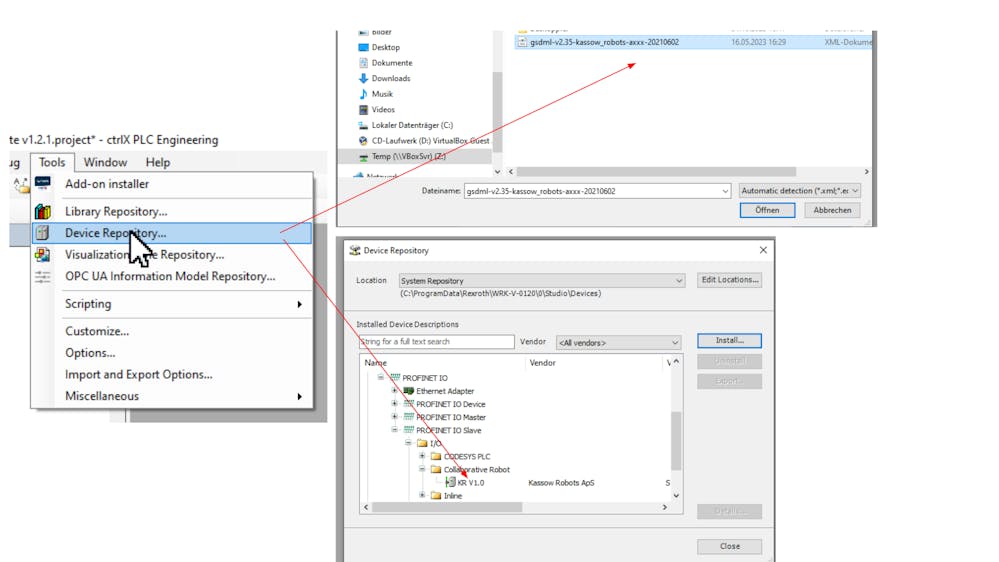Click the PROFINET IO Slave node icon
The width and height of the screenshot is (999, 562).
point(409,430)
